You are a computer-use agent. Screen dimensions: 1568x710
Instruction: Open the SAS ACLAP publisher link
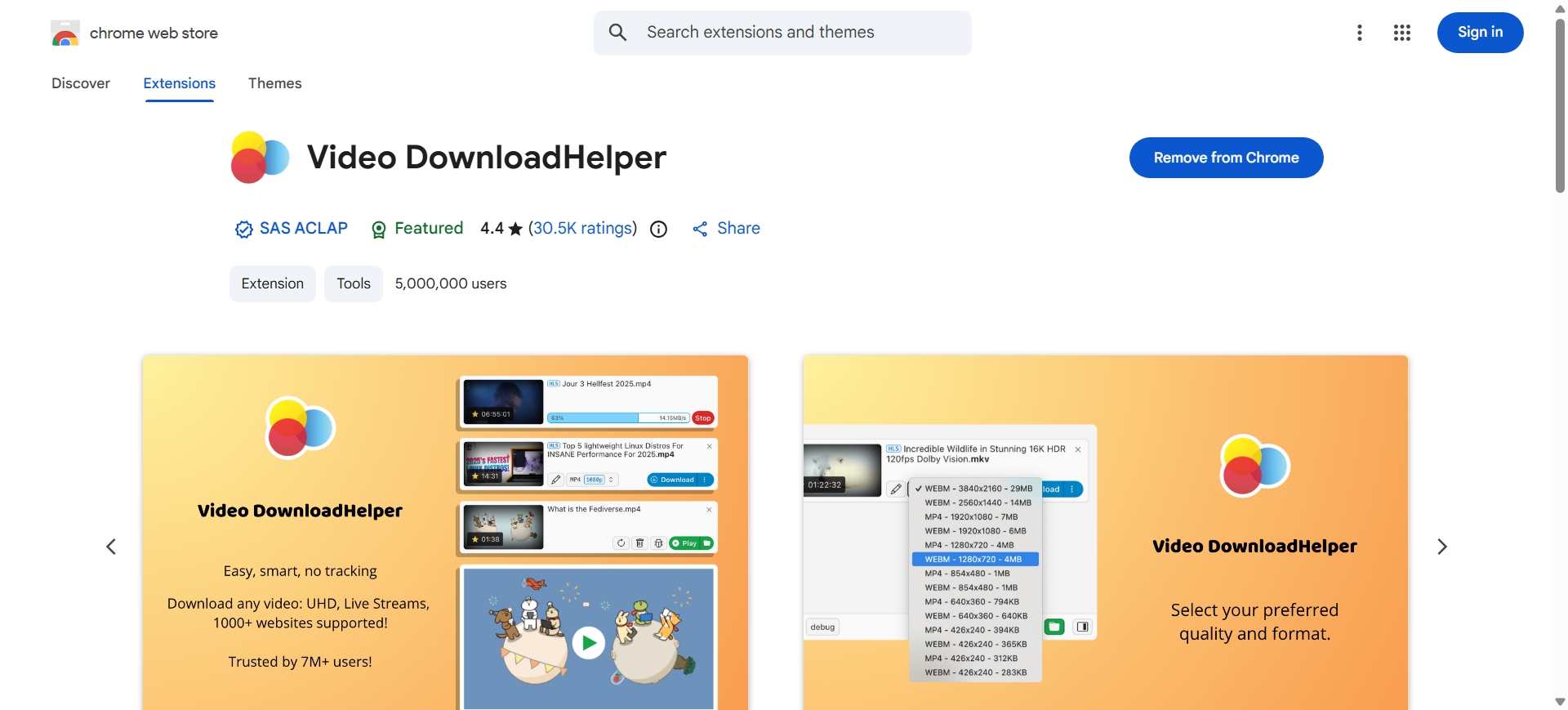tap(304, 228)
